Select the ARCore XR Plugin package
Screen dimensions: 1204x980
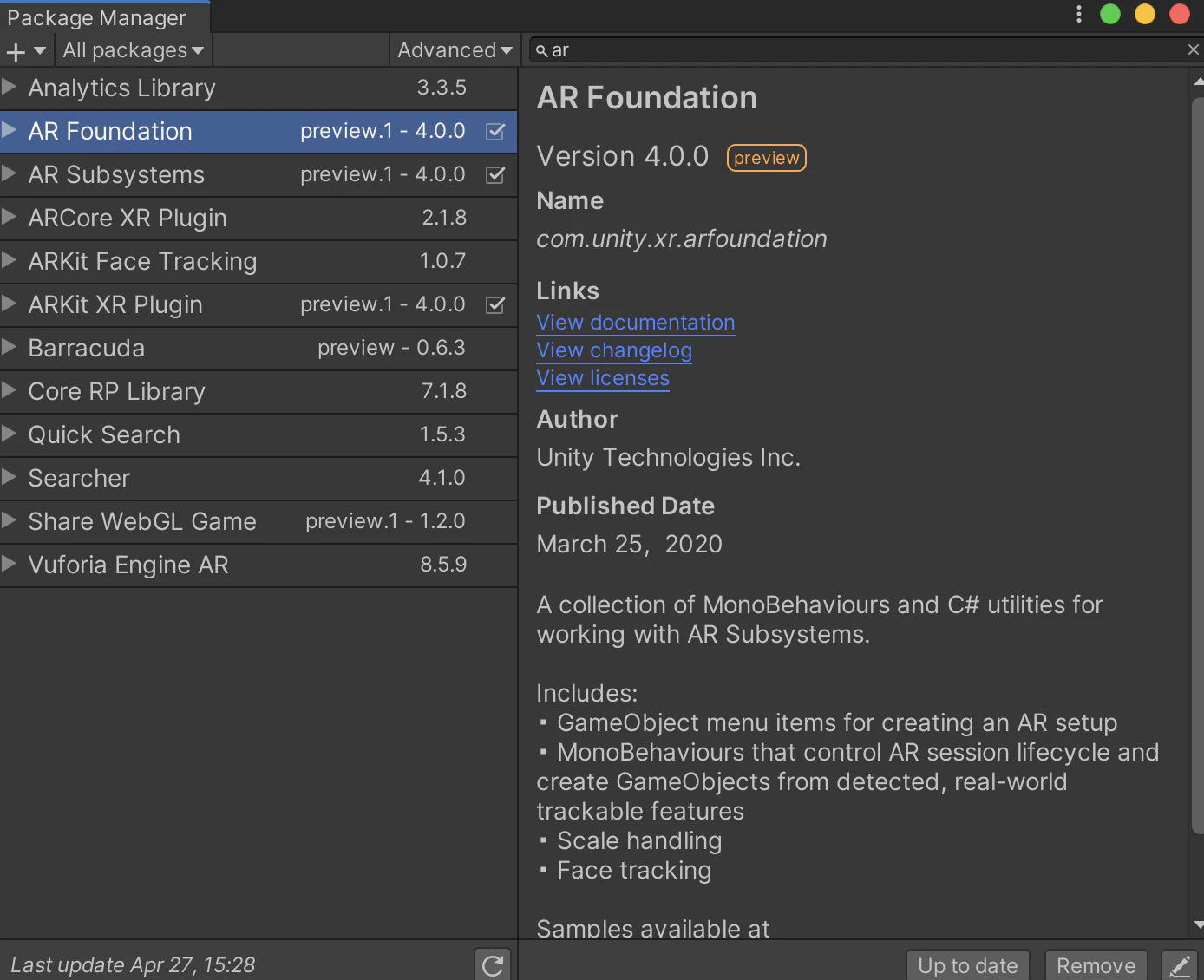click(x=258, y=219)
